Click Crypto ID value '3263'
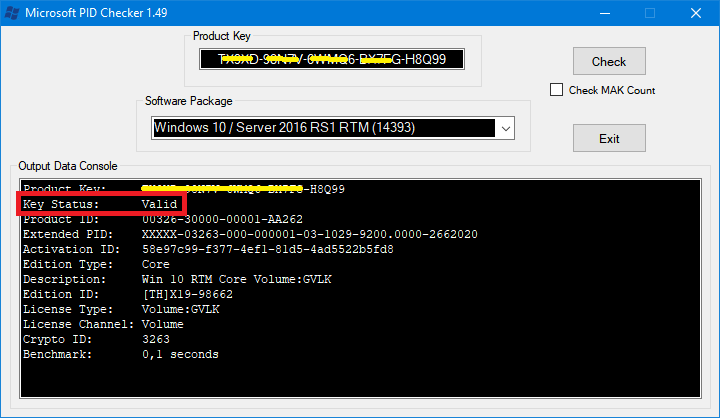This screenshot has width=720, height=418. [156, 339]
